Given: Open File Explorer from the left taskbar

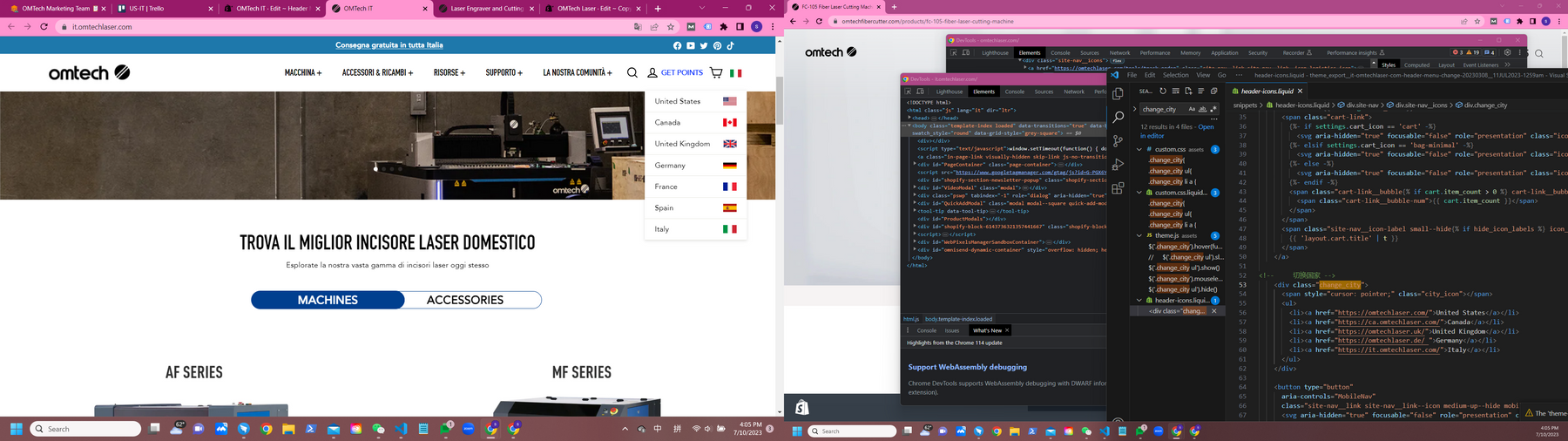Looking at the screenshot, I should coord(288,429).
